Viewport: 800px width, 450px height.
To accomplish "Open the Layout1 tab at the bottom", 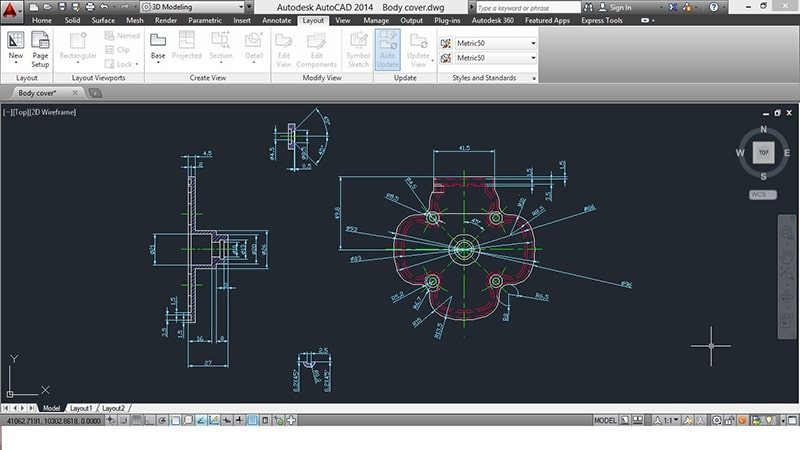I will 80,409.
